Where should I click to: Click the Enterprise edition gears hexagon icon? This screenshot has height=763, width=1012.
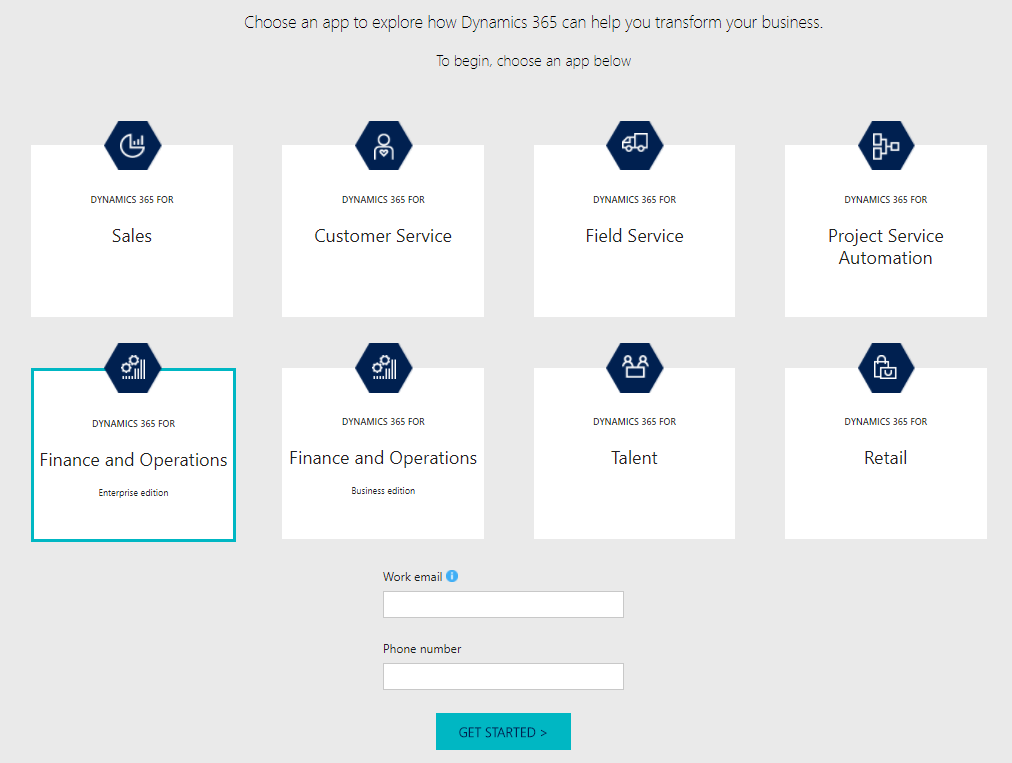(x=133, y=368)
